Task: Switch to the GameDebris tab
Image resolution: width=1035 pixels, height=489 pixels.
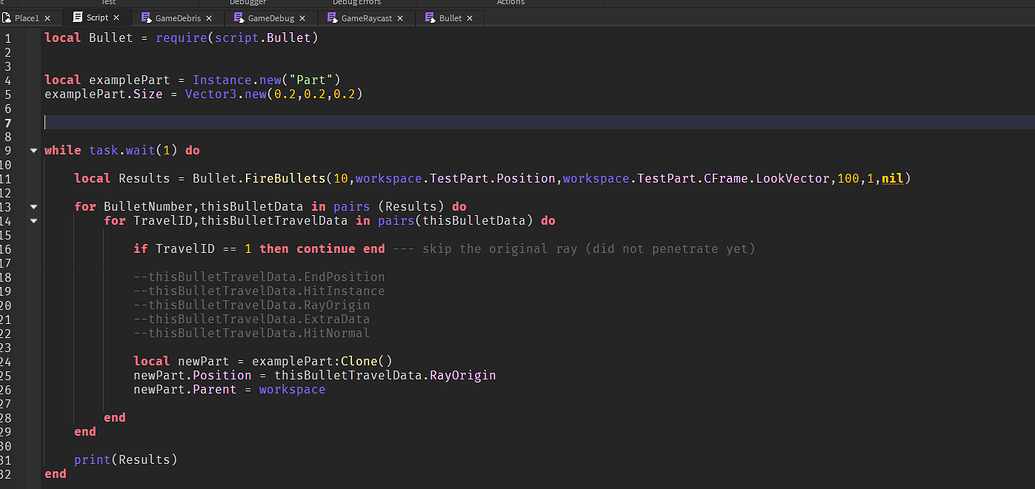Action: pos(178,18)
